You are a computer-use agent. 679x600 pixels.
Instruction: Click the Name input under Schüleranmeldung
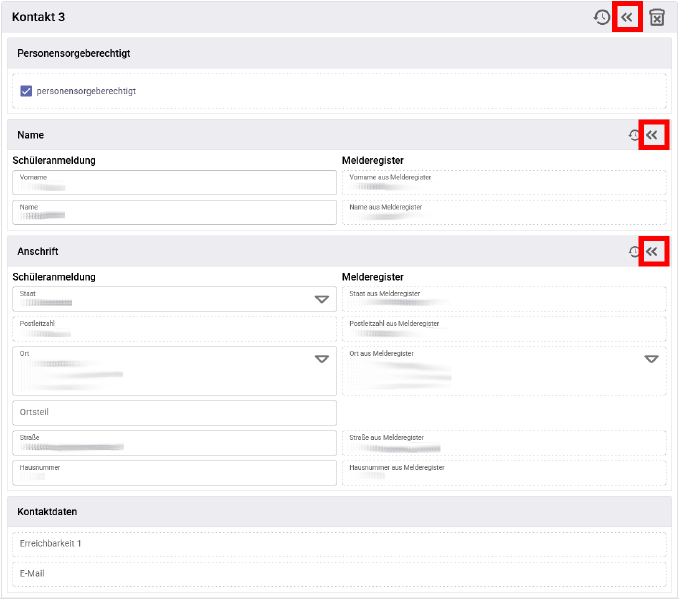click(175, 212)
